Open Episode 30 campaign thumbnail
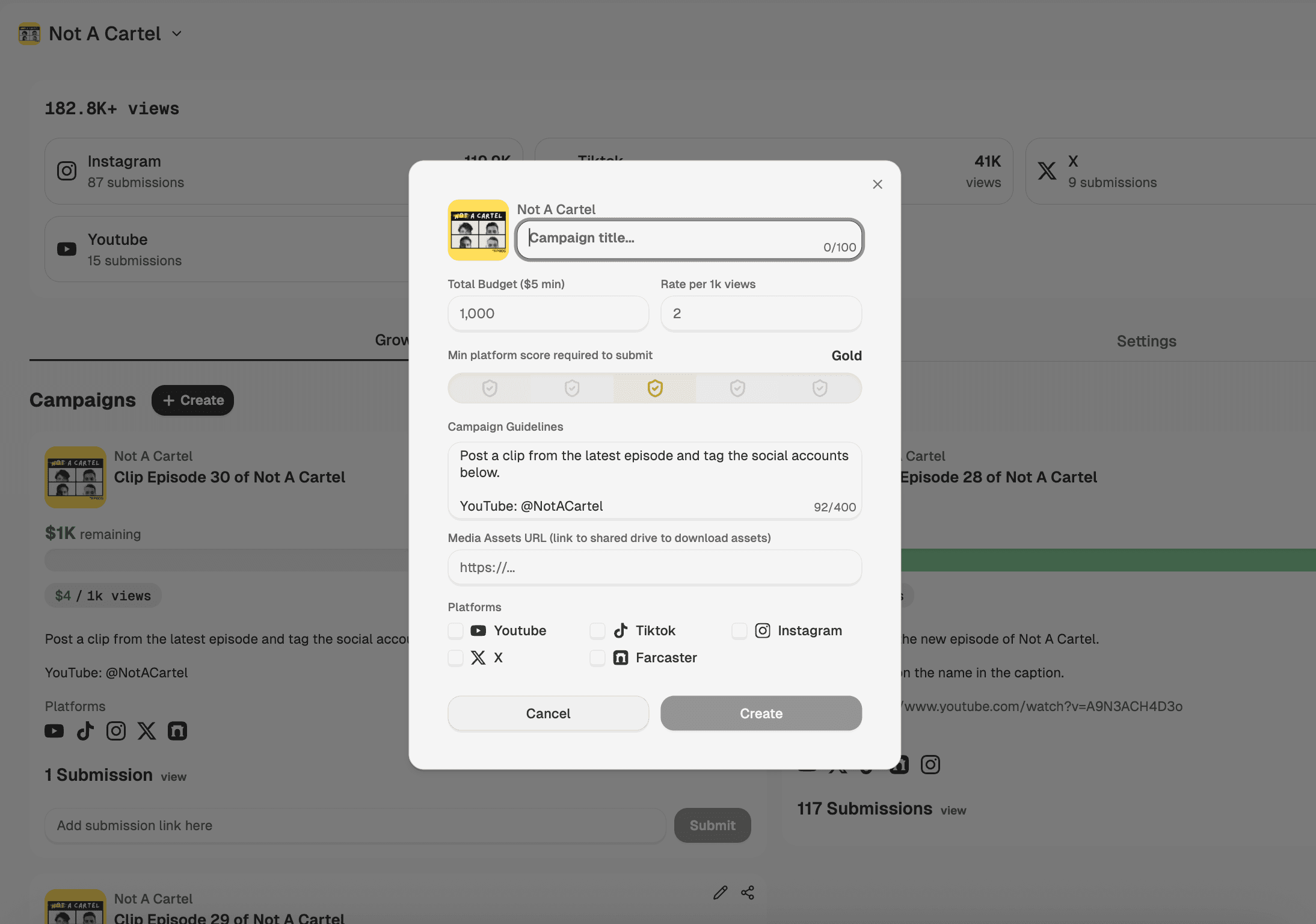The height and width of the screenshot is (924, 1316). (x=76, y=477)
